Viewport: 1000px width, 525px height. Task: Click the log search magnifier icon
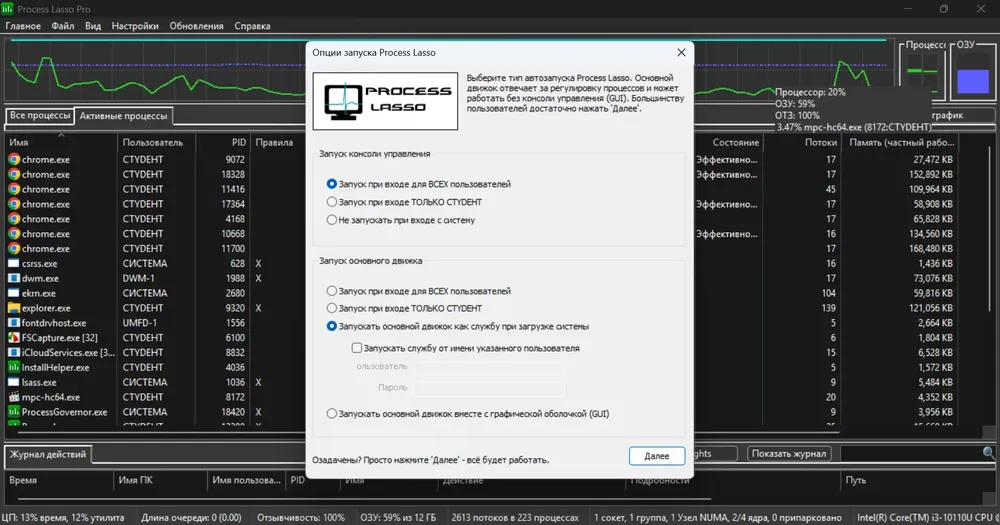point(989,453)
